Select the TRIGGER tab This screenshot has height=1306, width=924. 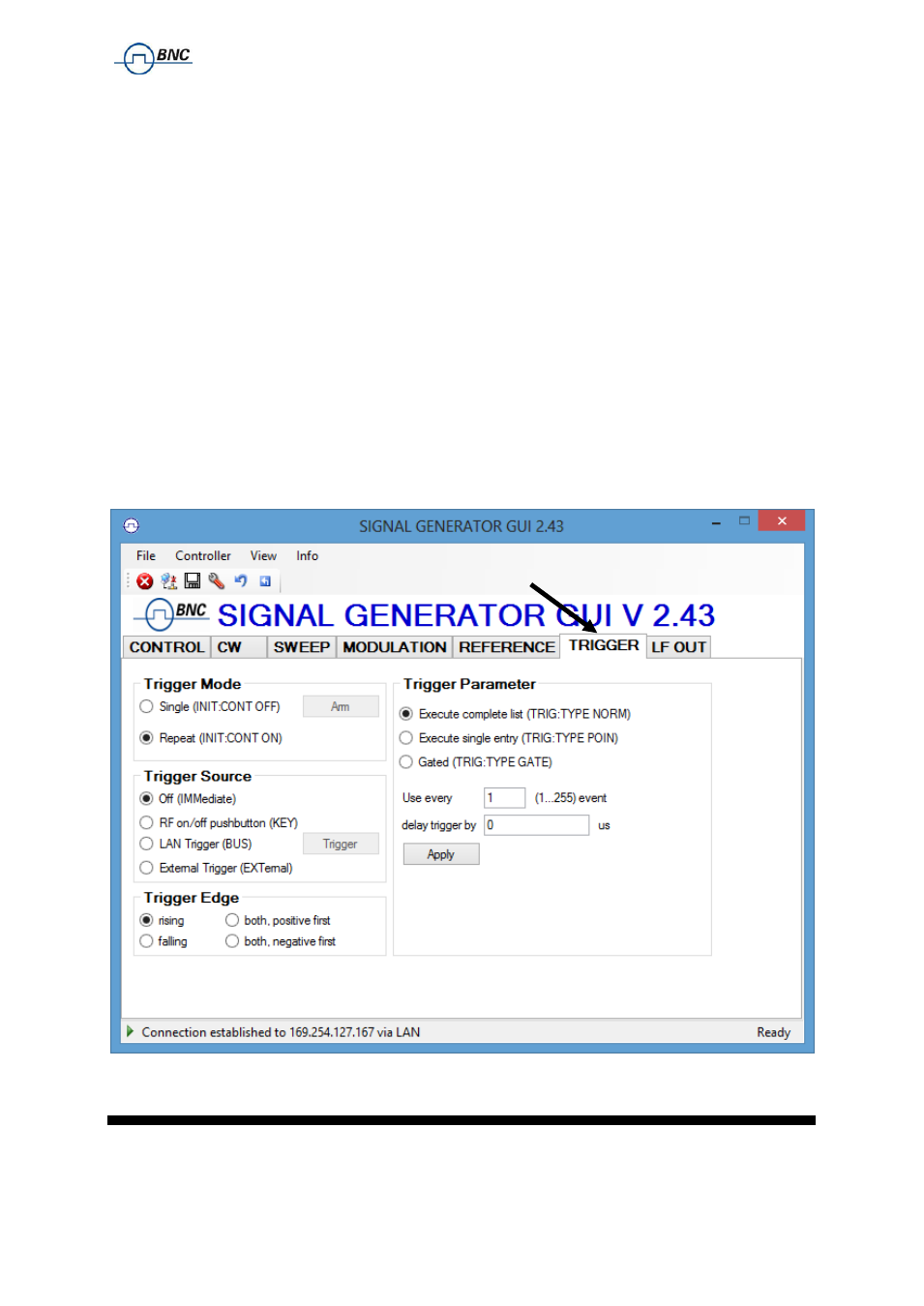tap(604, 645)
